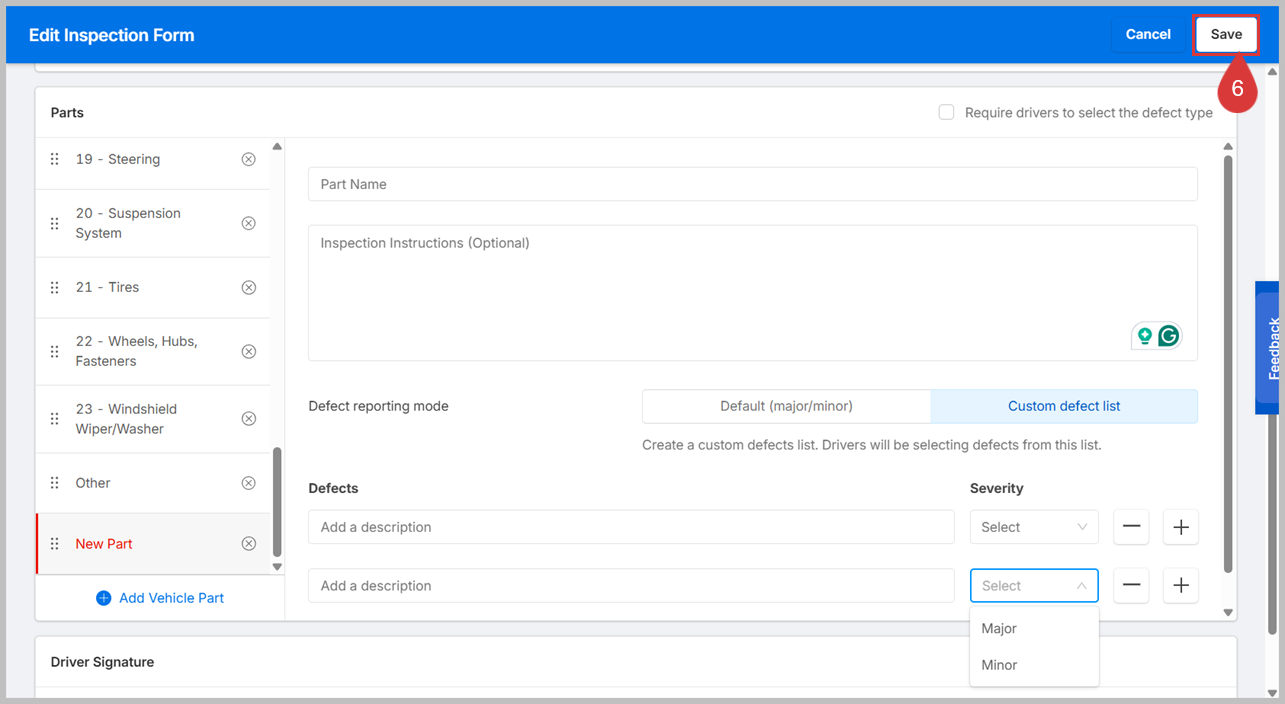Open the Feedback side tab

coord(1270,348)
